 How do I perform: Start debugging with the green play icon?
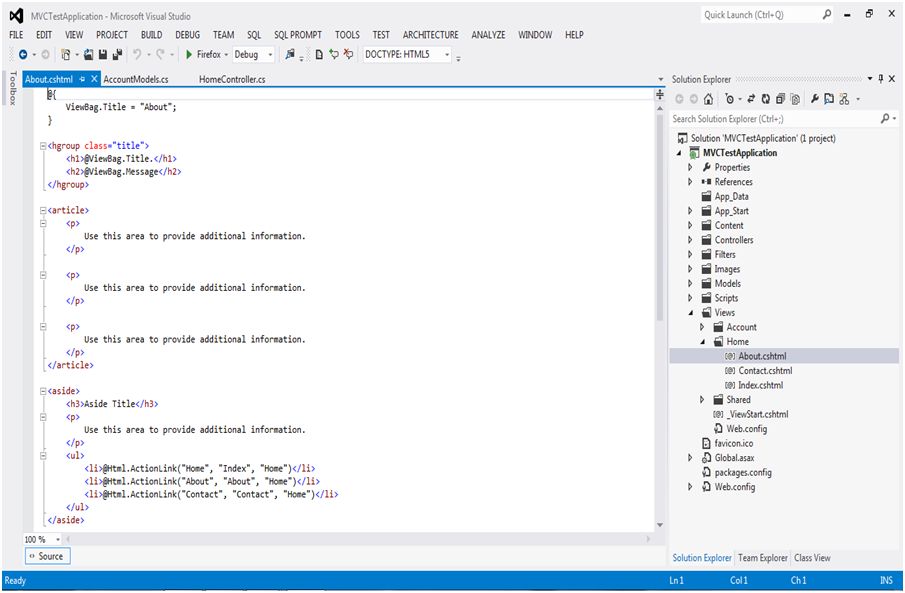(188, 55)
